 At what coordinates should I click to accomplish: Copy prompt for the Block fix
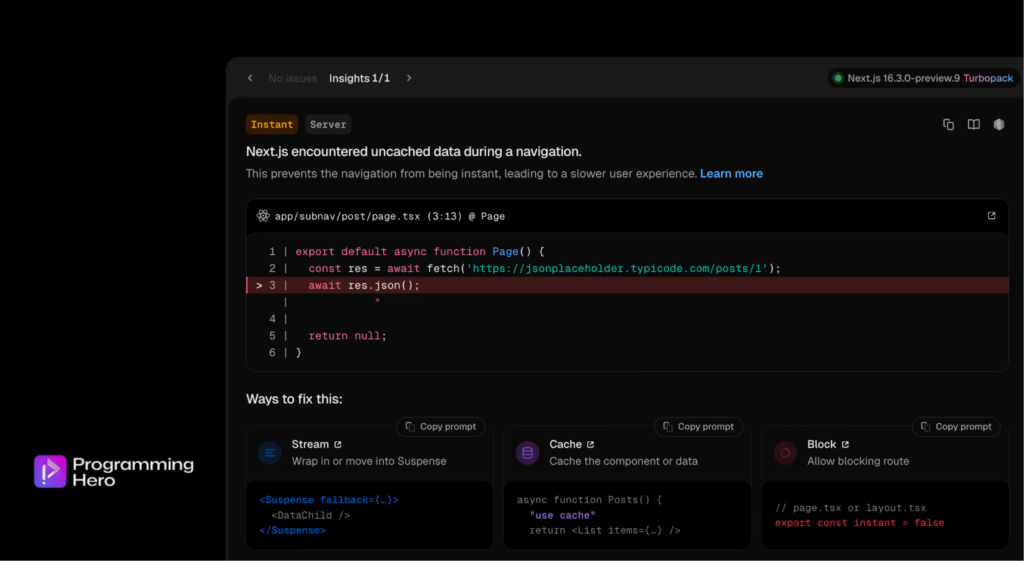[x=956, y=426]
